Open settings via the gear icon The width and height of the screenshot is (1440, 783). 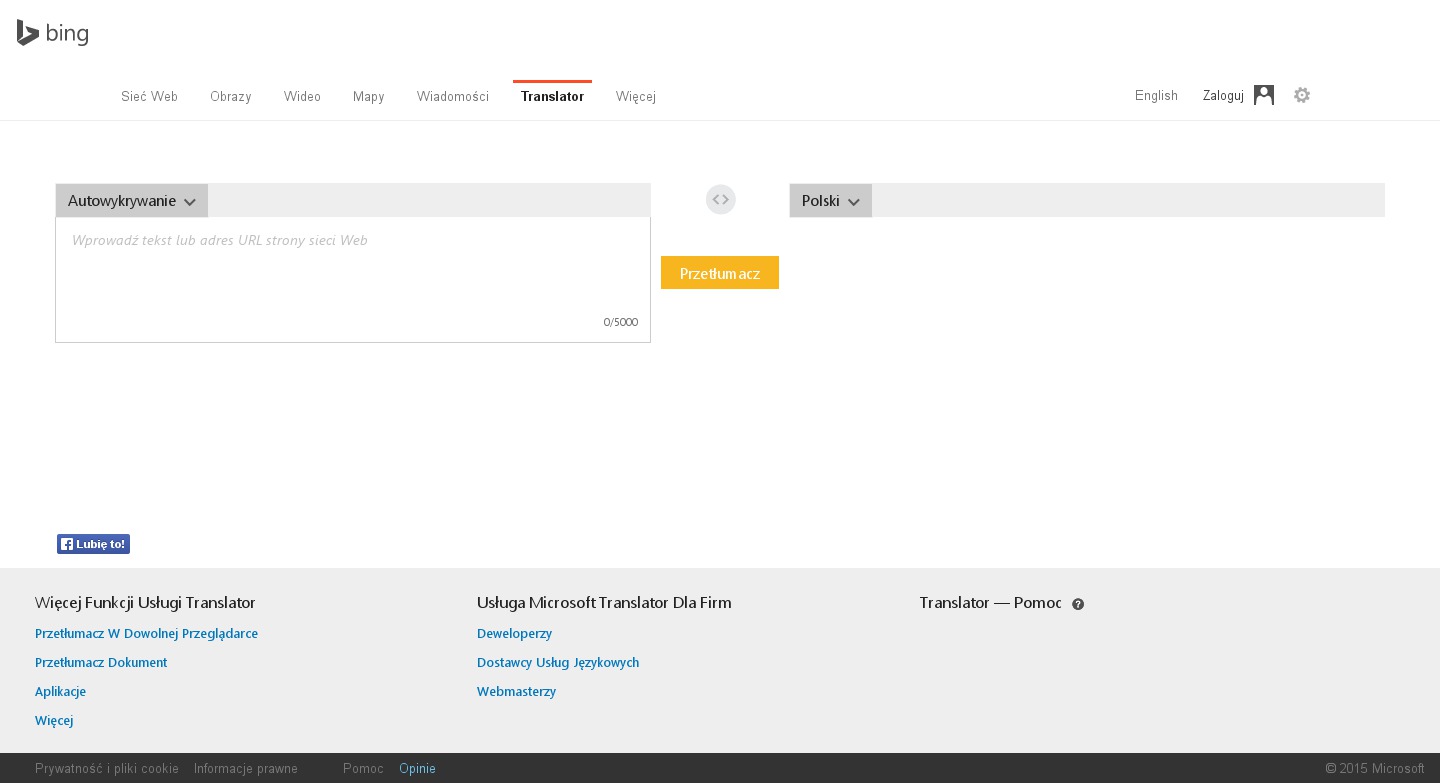click(1301, 95)
